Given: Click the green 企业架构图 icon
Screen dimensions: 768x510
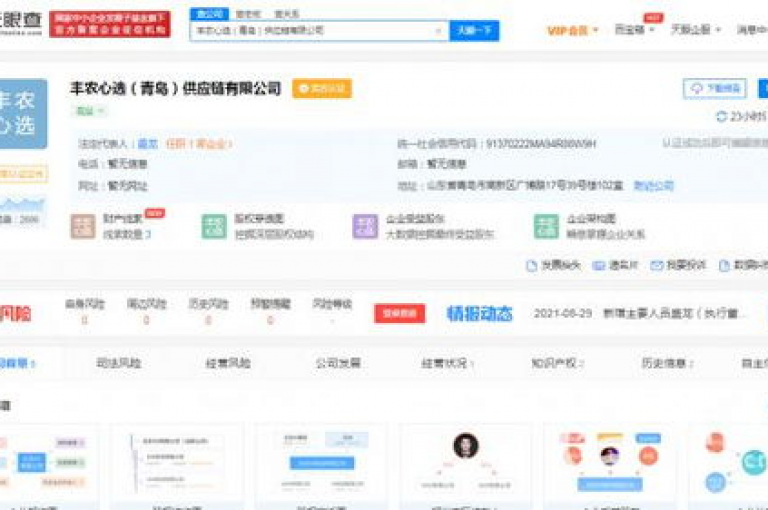Looking at the screenshot, I should (546, 226).
